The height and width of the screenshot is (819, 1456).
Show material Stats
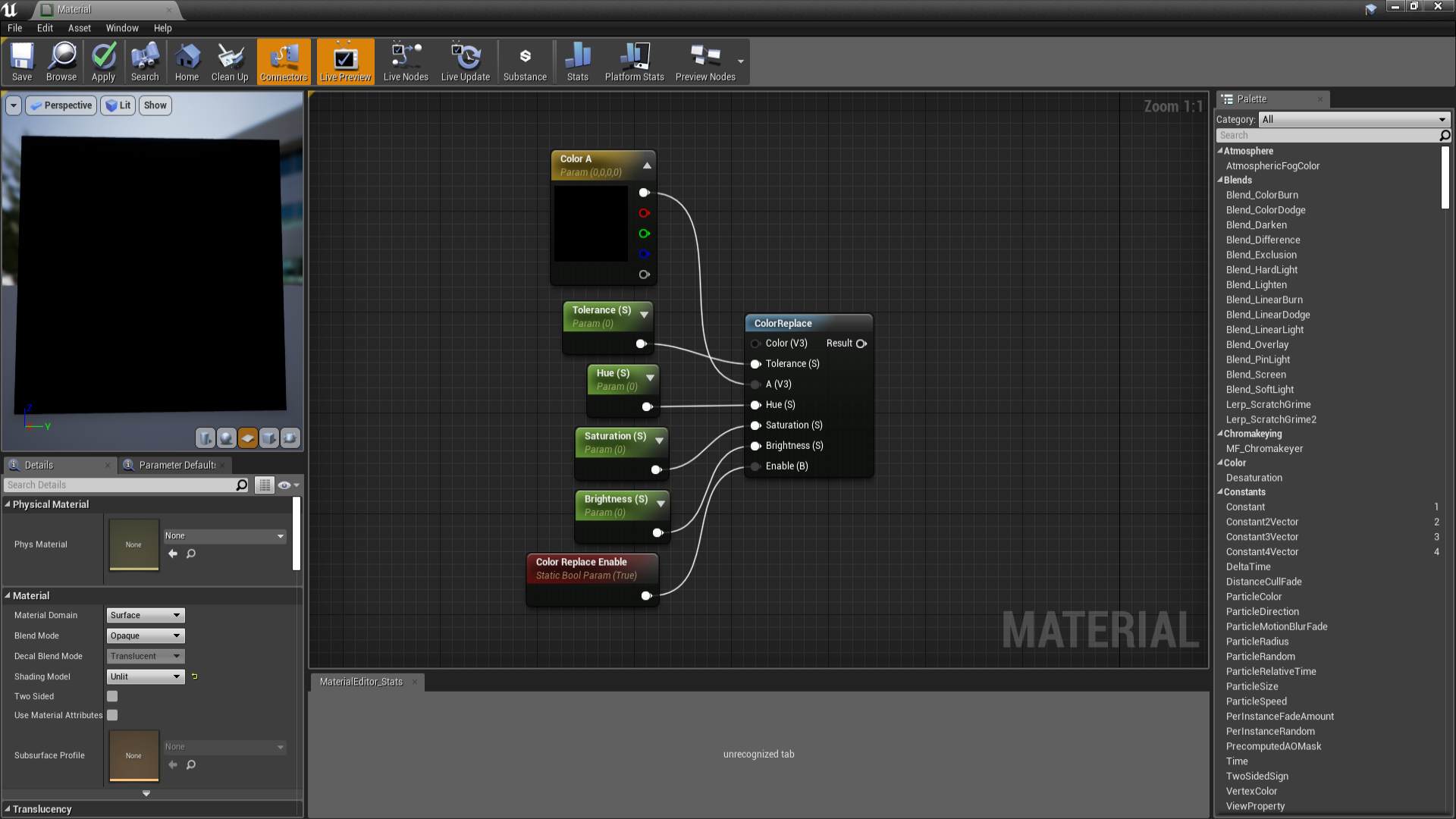(x=577, y=61)
